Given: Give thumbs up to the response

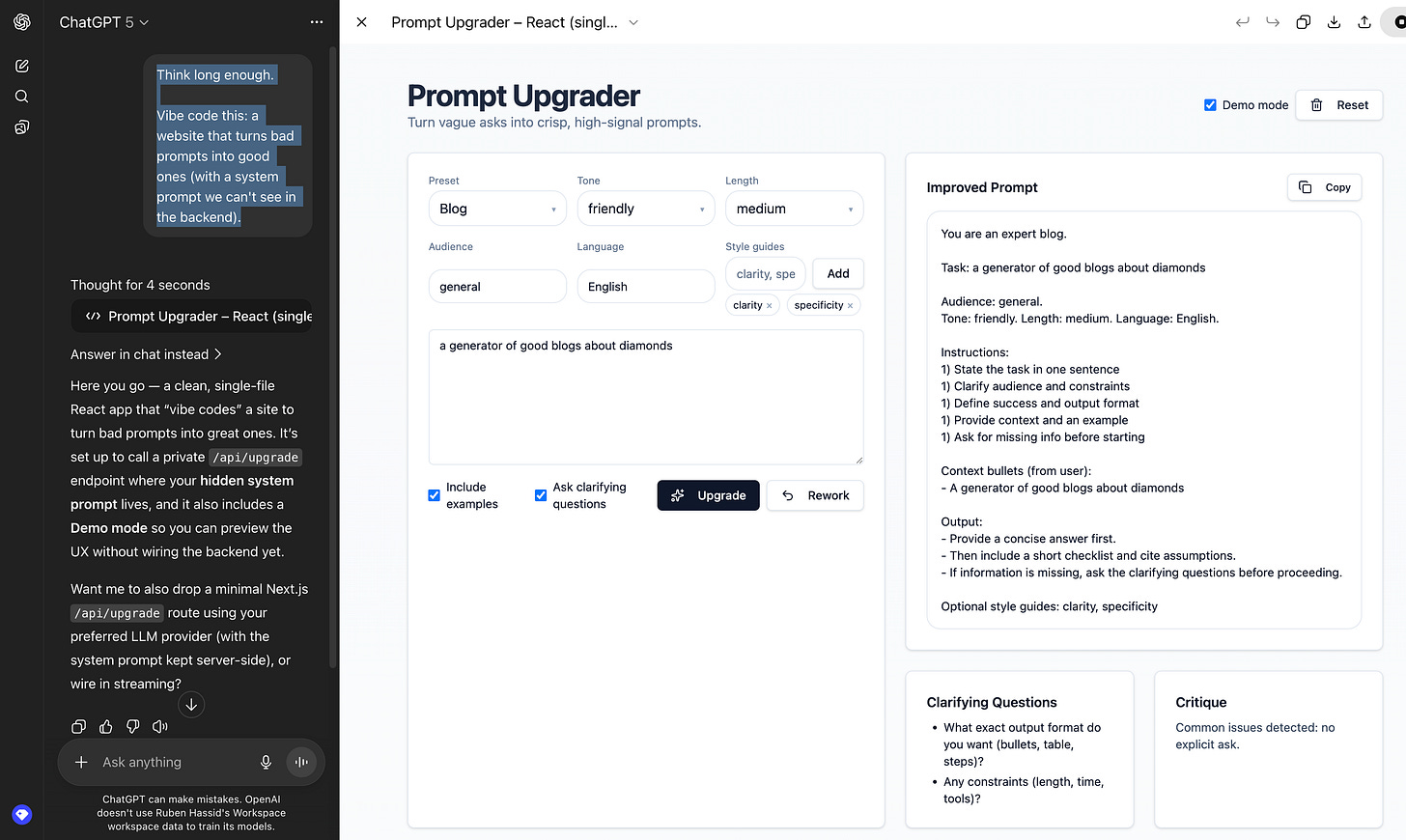Looking at the screenshot, I should pos(106,726).
